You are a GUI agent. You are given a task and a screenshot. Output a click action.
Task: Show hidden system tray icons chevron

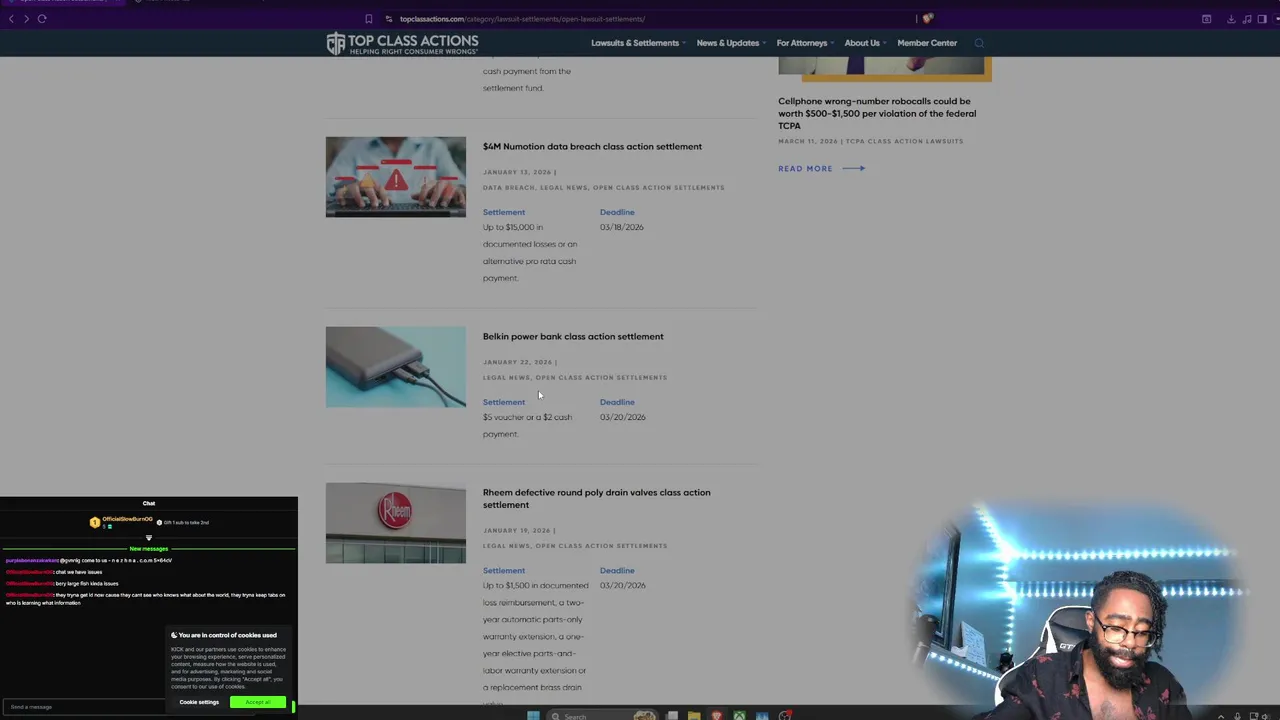[1220, 716]
